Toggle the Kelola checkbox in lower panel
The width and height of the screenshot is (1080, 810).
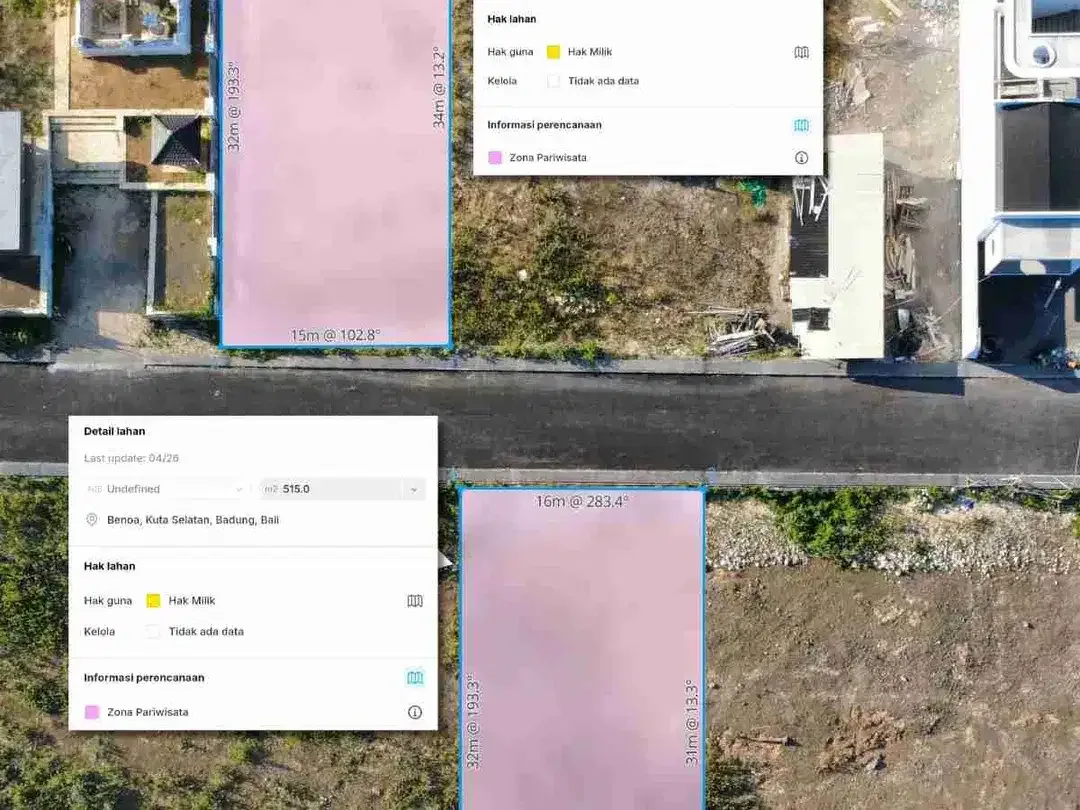[153, 632]
